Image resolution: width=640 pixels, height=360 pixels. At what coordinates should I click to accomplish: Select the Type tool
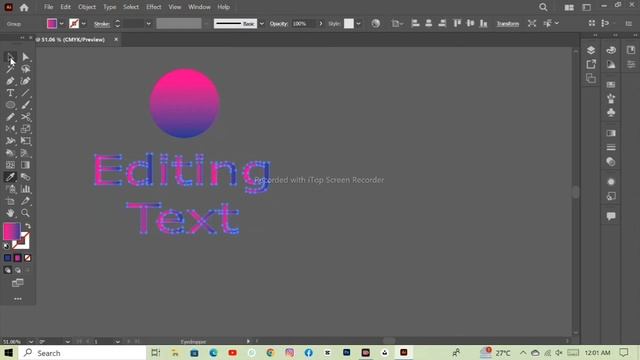[10, 93]
